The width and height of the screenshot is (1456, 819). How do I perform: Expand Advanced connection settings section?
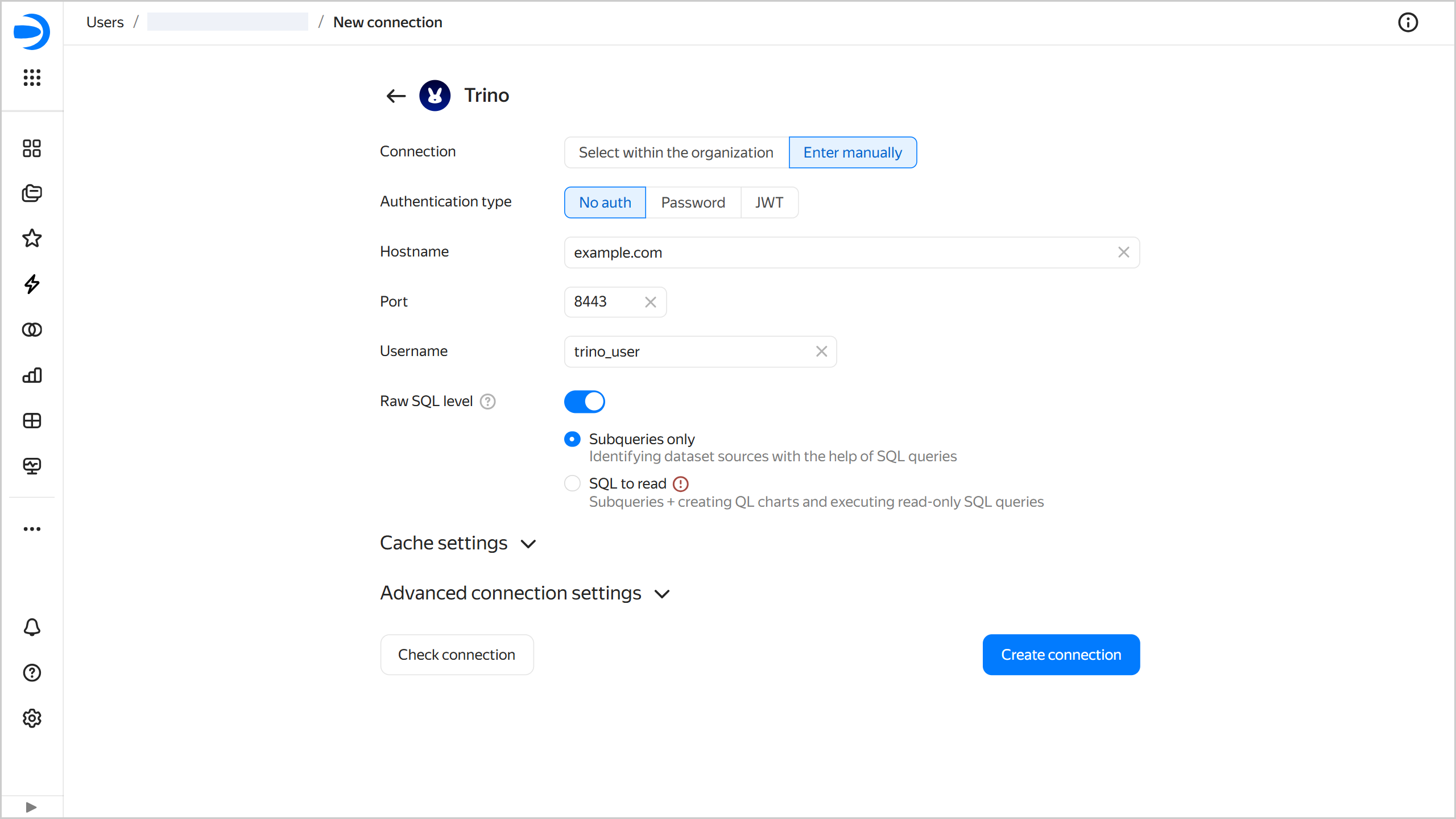[526, 593]
